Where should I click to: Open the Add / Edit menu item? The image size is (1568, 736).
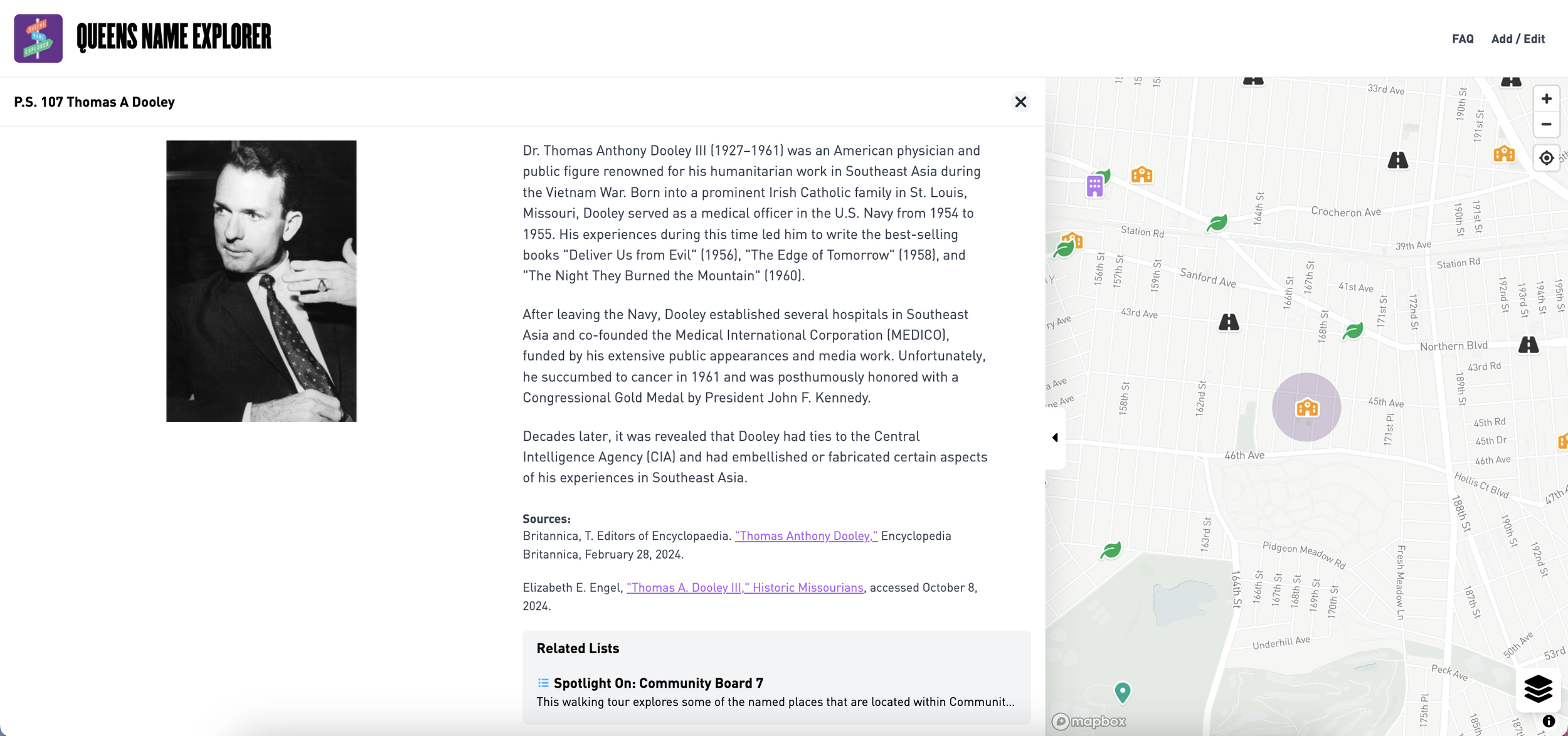[x=1517, y=39]
